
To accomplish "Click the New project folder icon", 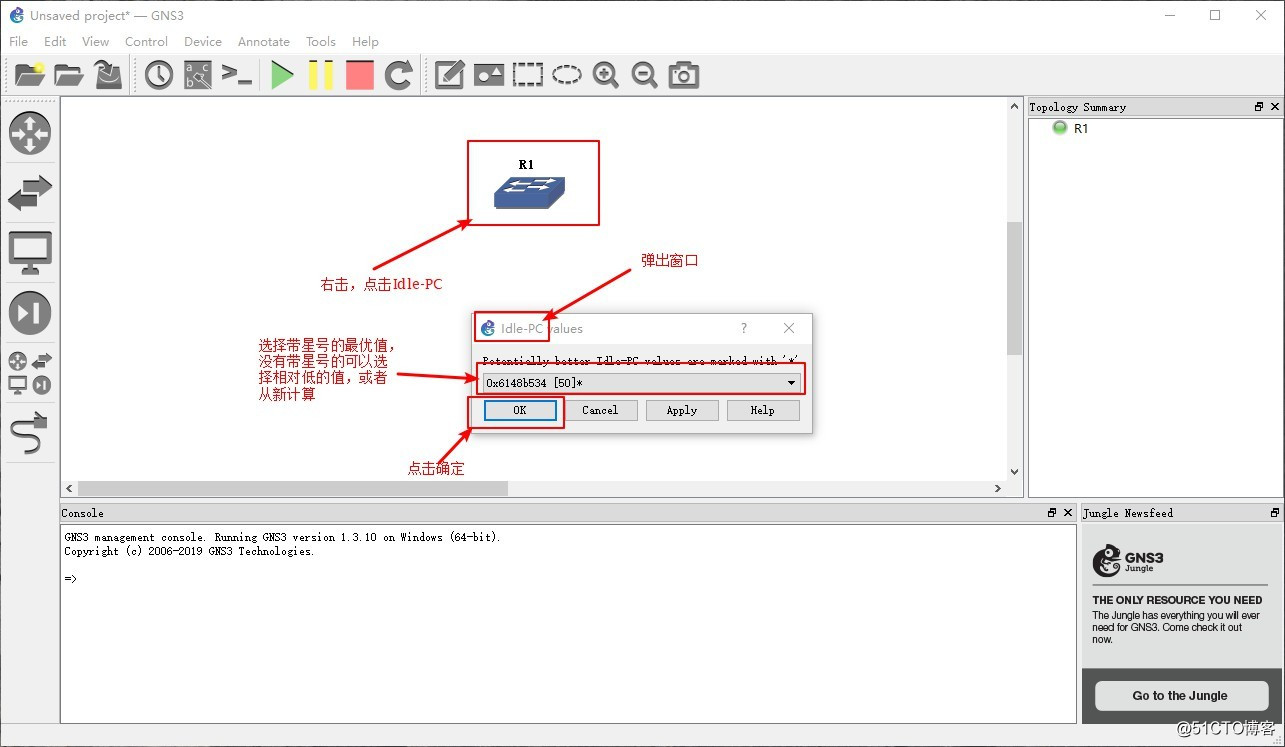I will [30, 75].
